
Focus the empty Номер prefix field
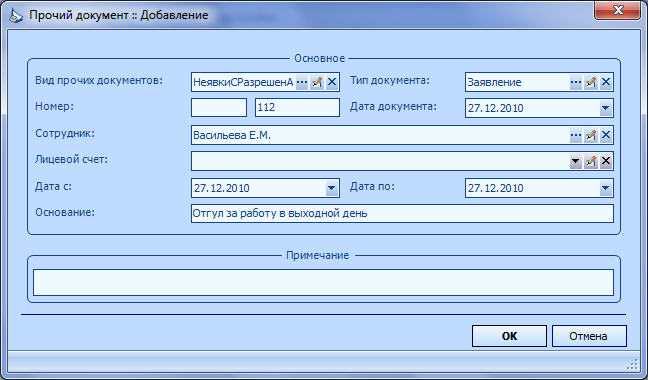219,107
